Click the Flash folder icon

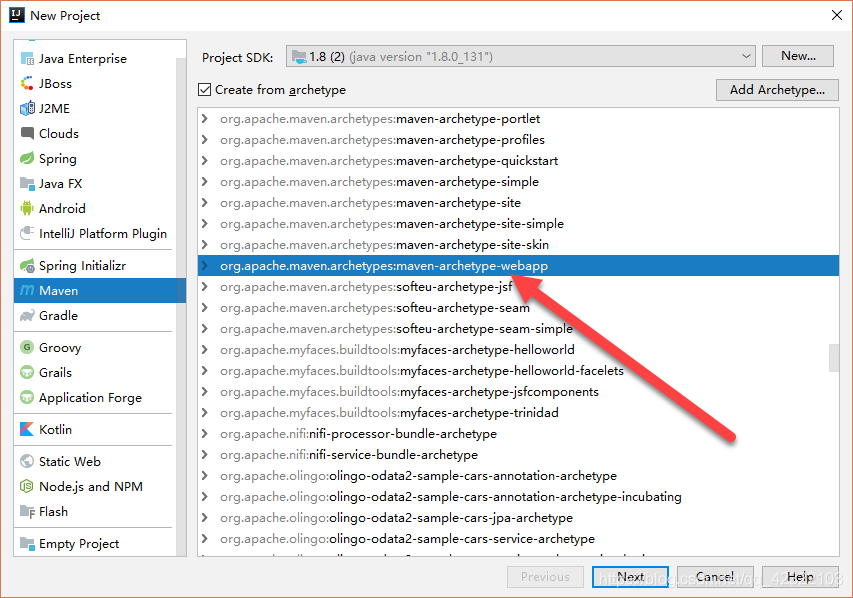tap(27, 511)
